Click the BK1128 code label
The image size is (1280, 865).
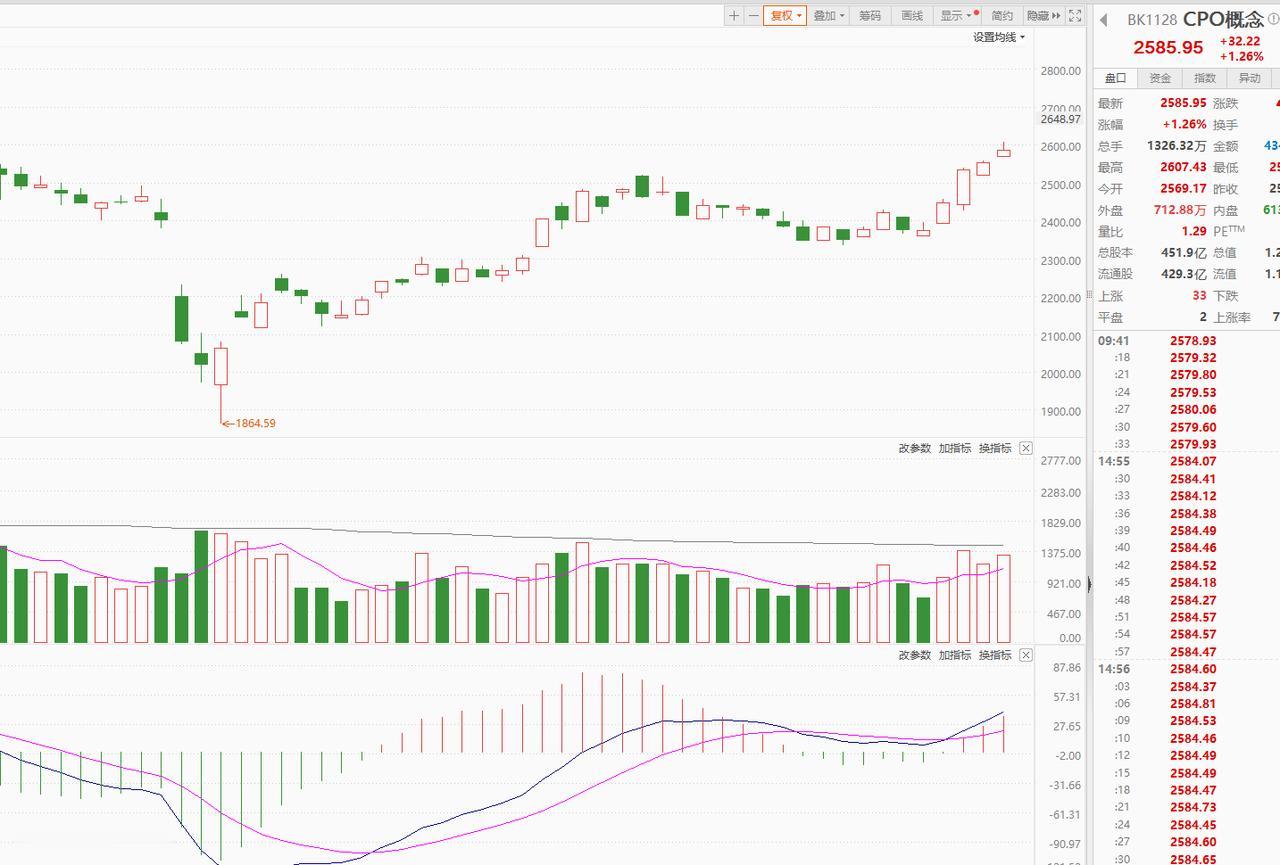tap(1152, 20)
